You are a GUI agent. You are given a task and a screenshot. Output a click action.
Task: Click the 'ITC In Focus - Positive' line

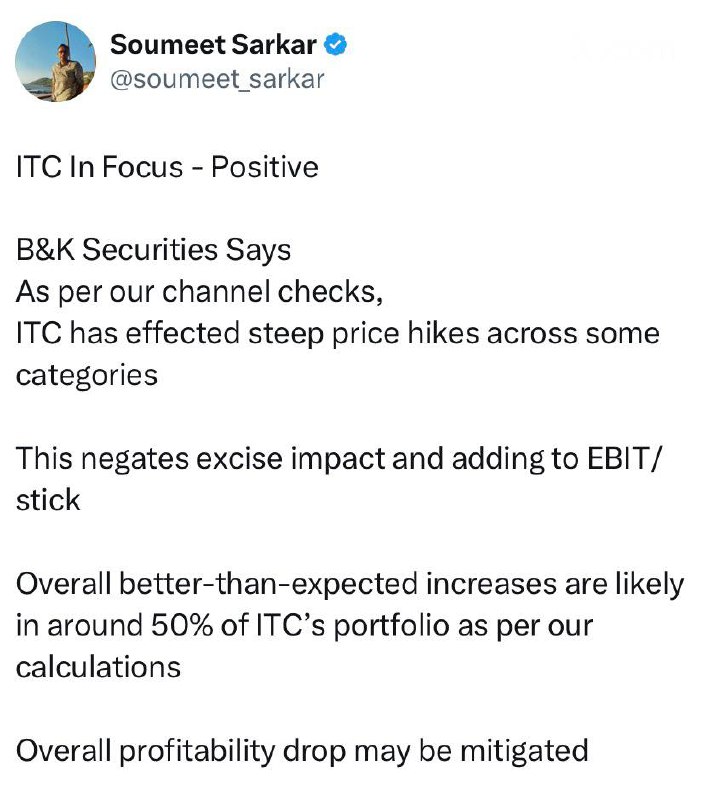(x=167, y=166)
